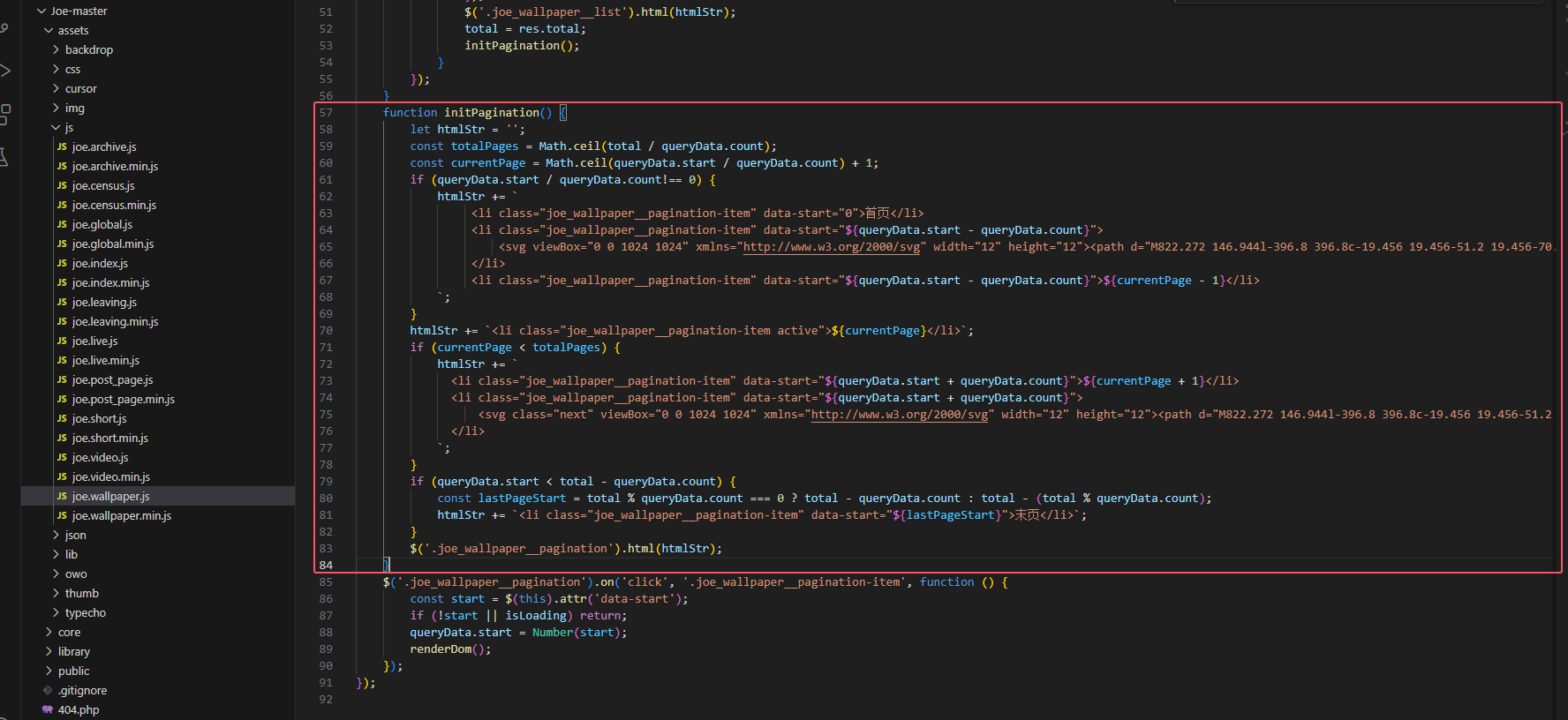Click the PHP file icon beside 404.php
Image resolution: width=1568 pixels, height=720 pixels.
tap(48, 710)
